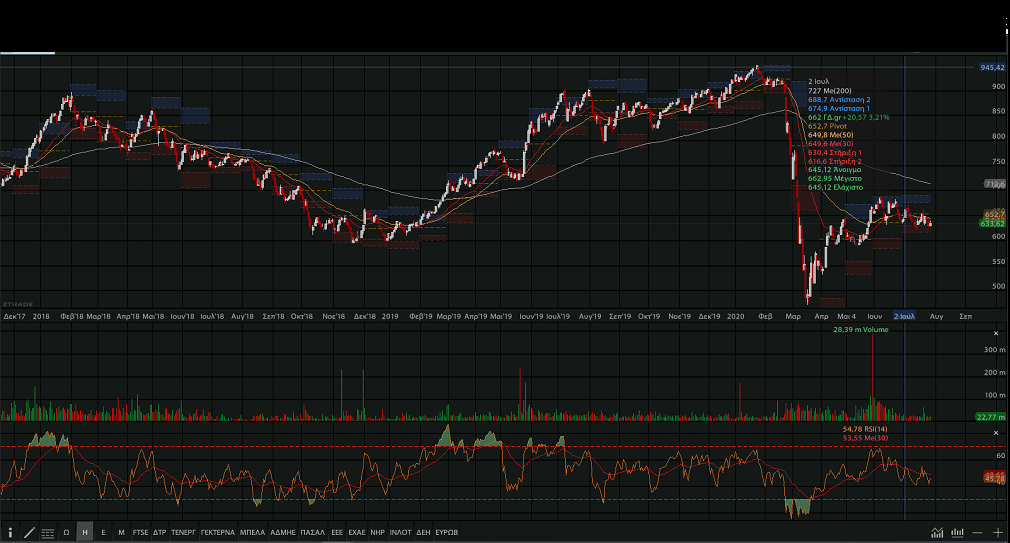Click the 22,77 m volume value label
Viewport: 1010px width, 543px height.
point(990,416)
